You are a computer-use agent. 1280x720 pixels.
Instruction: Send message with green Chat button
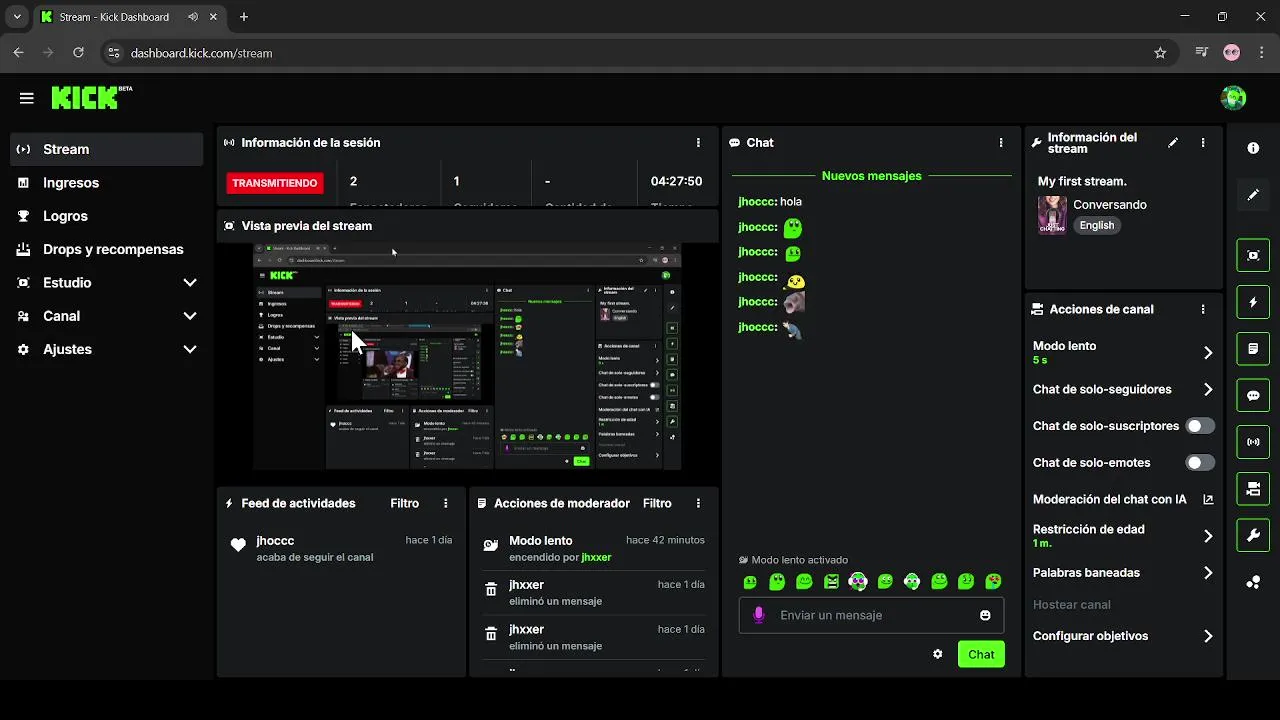981,654
